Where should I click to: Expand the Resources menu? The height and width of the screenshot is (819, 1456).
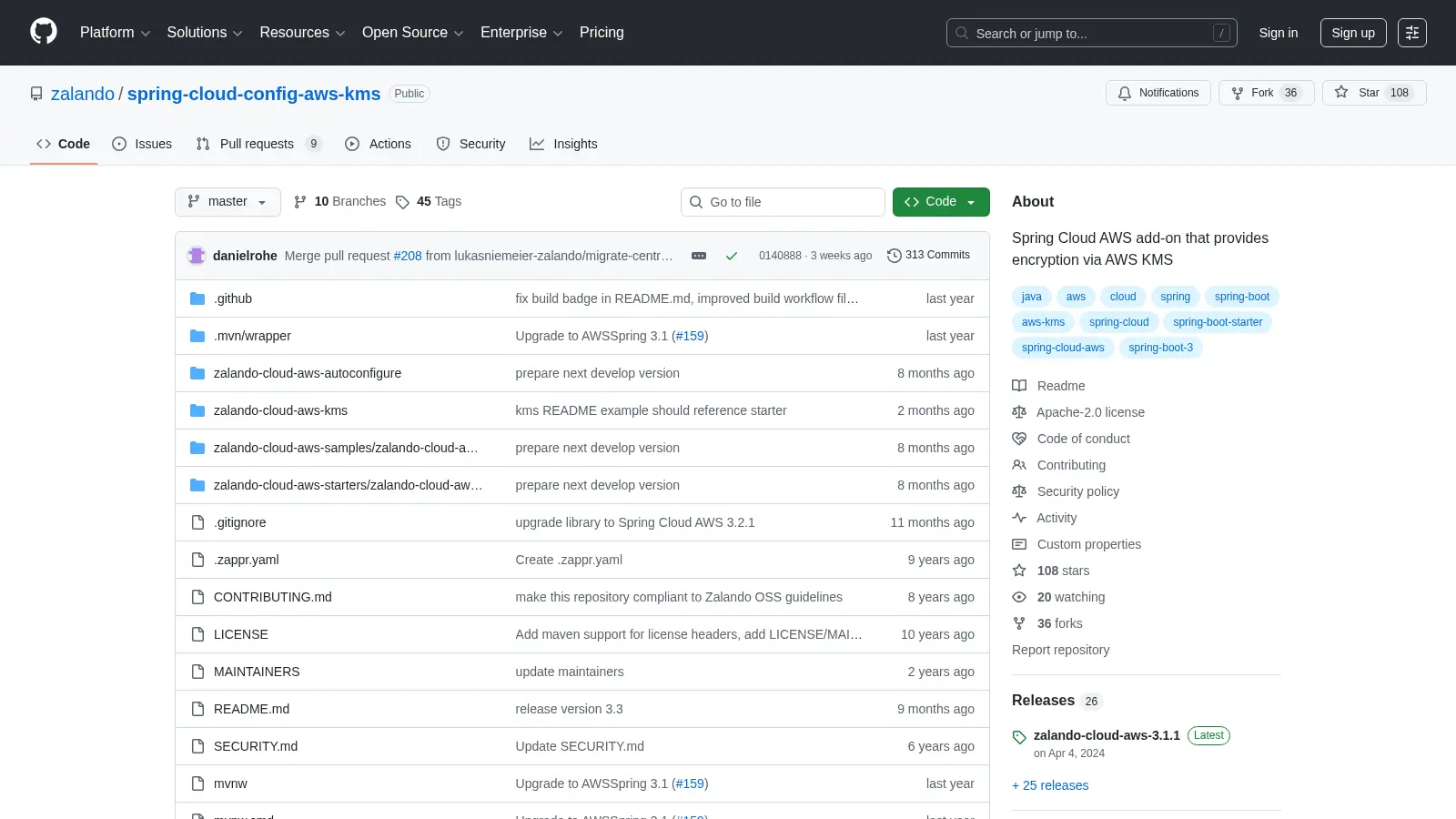point(302,33)
